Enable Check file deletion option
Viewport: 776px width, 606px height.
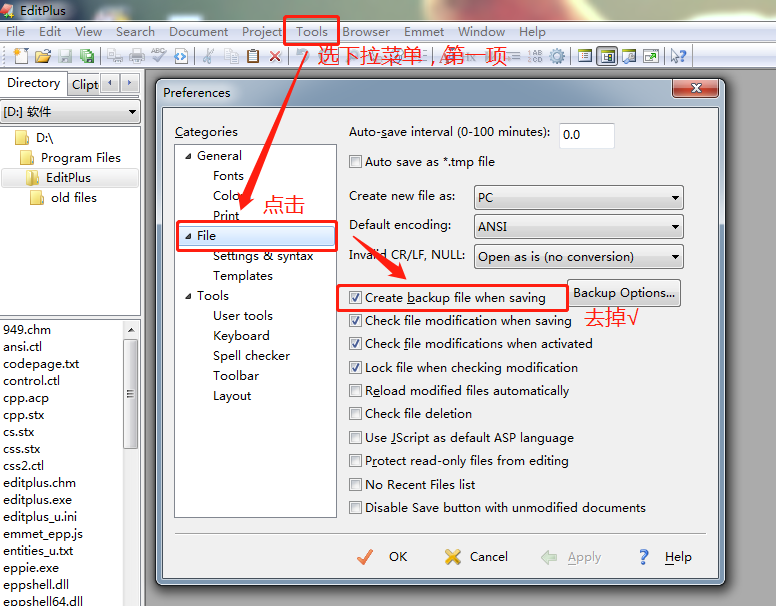point(355,413)
